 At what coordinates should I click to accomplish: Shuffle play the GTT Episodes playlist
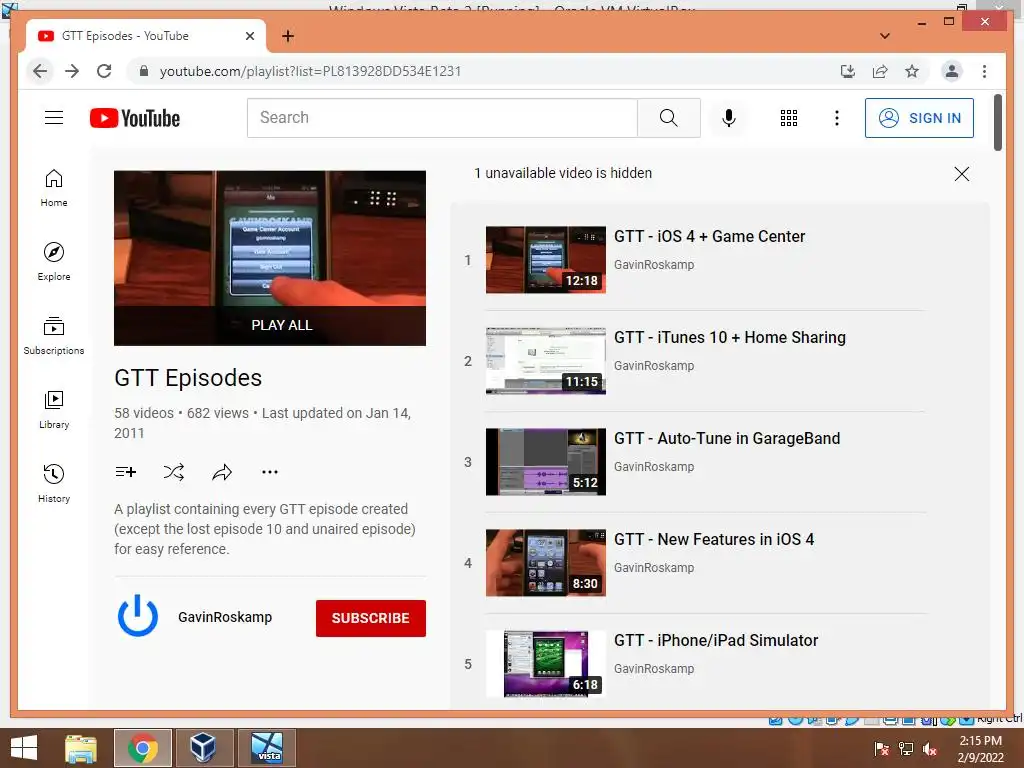click(x=174, y=472)
